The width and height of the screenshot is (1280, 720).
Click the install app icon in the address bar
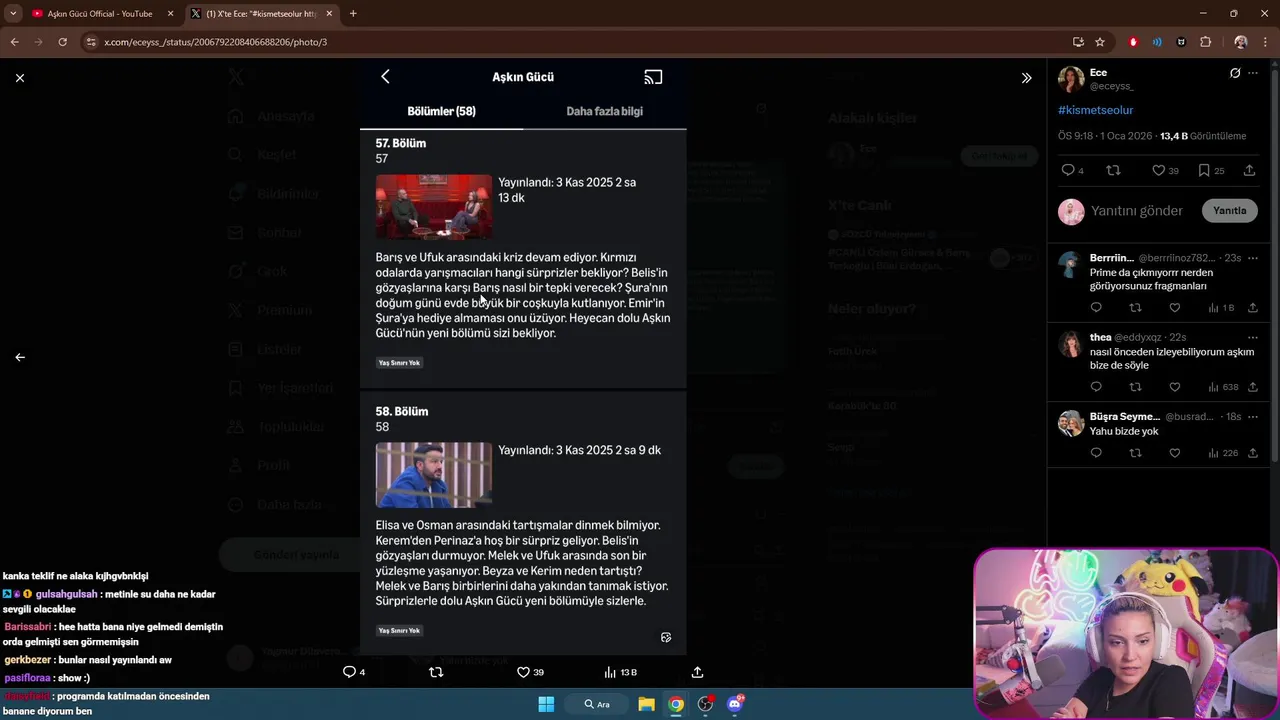click(x=1078, y=42)
